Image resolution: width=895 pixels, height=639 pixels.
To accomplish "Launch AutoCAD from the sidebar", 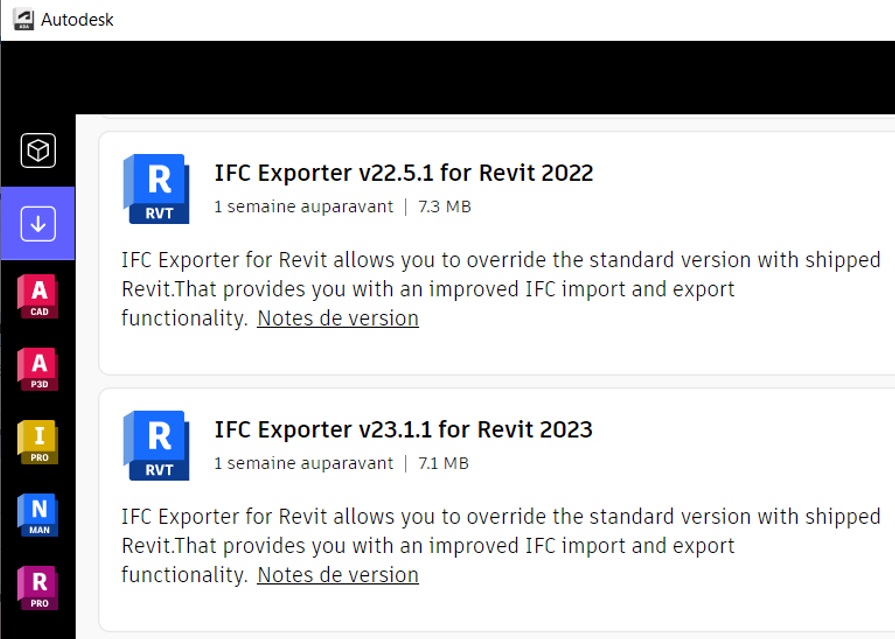I will click(x=38, y=296).
